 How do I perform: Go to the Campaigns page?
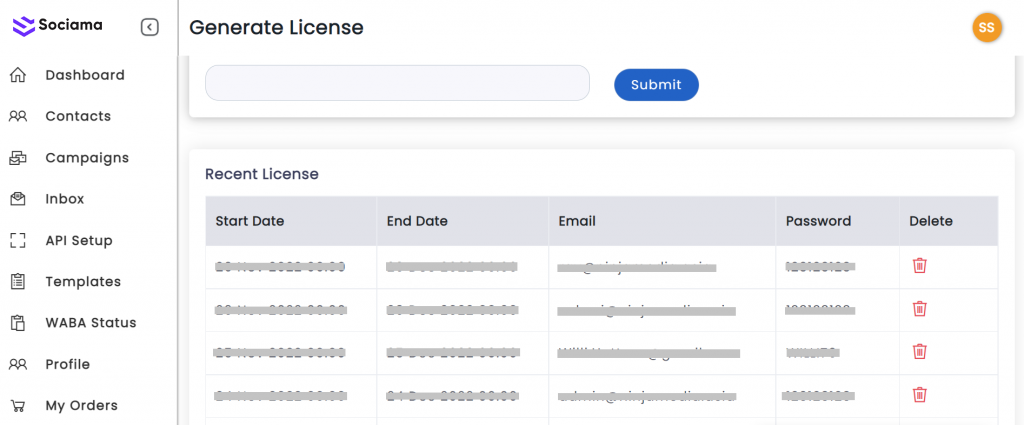(87, 158)
